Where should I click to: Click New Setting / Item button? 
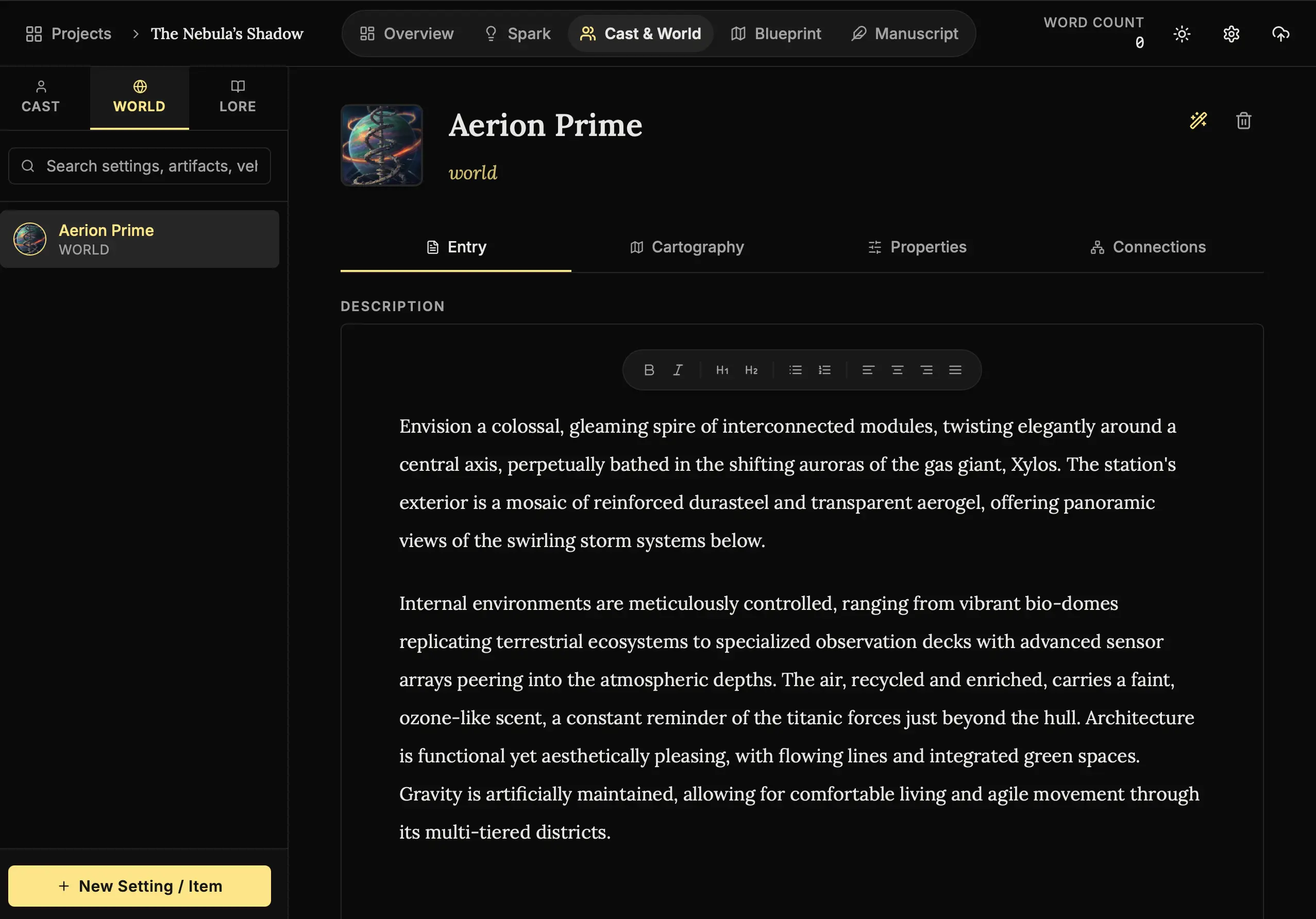coord(139,886)
